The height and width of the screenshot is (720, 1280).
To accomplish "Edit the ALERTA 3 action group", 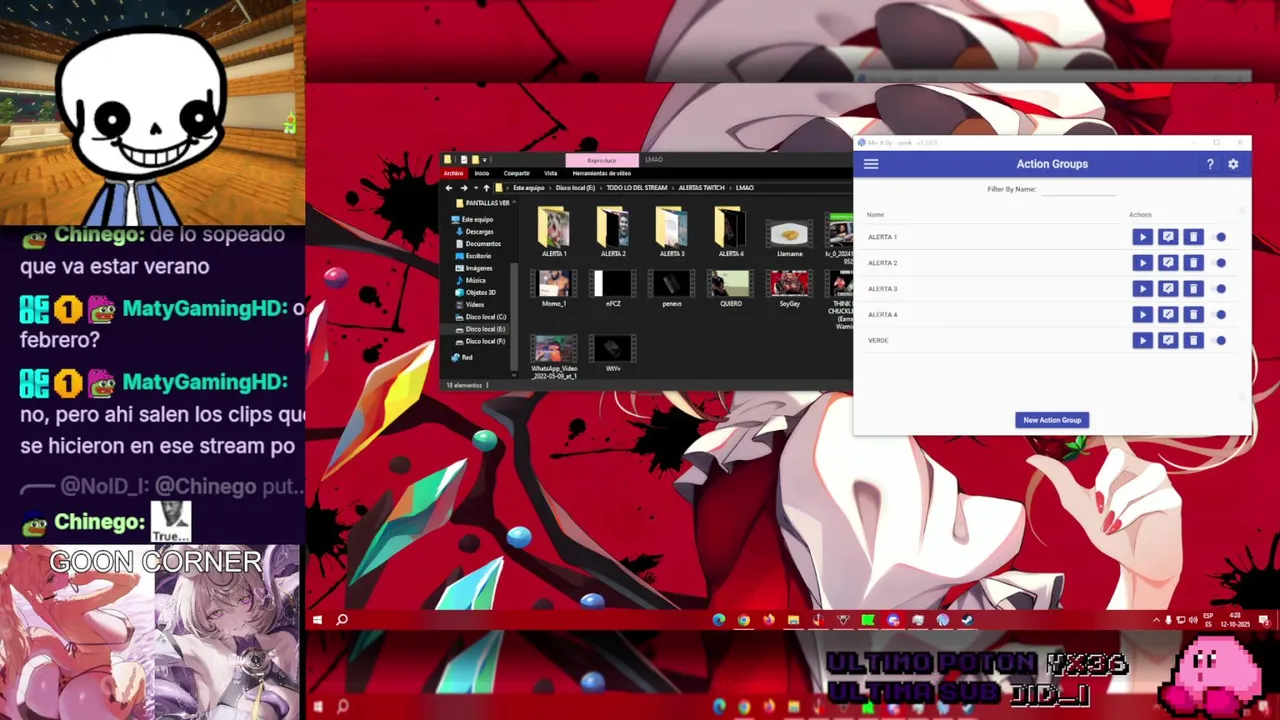I will (x=1168, y=289).
